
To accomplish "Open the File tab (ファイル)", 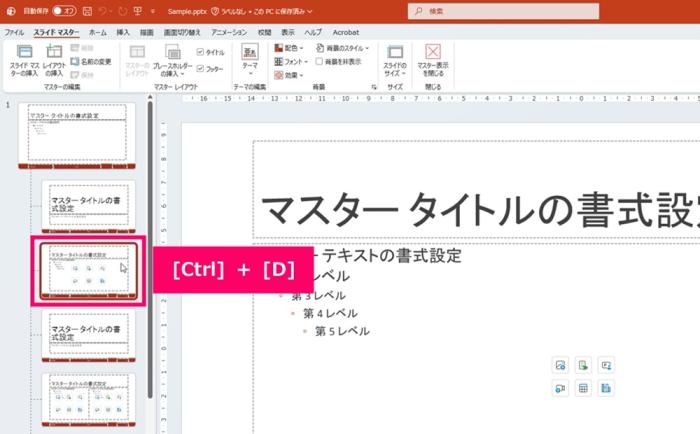I will 14,32.
